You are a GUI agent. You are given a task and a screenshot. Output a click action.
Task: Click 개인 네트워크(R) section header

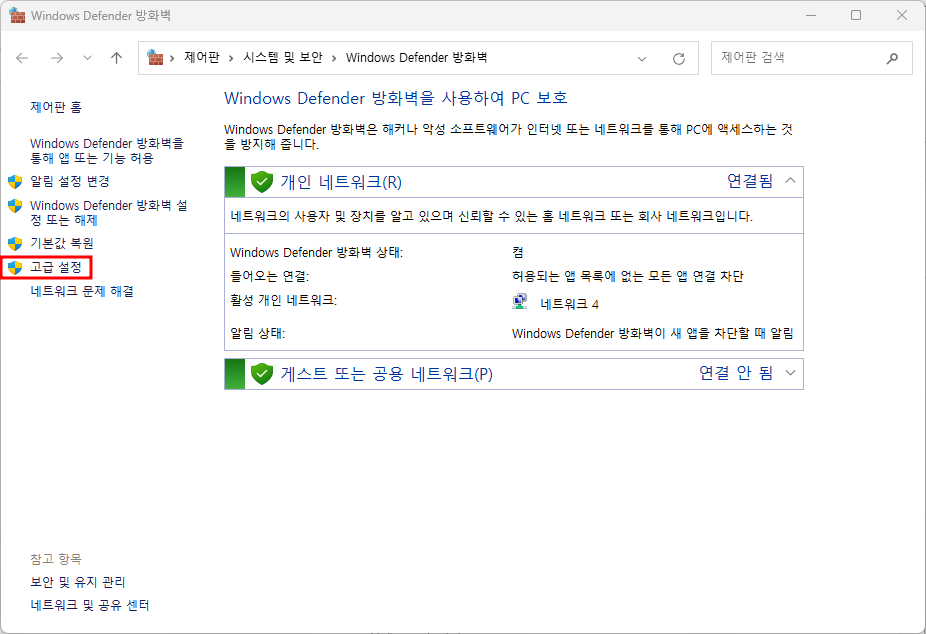pyautogui.click(x=514, y=182)
